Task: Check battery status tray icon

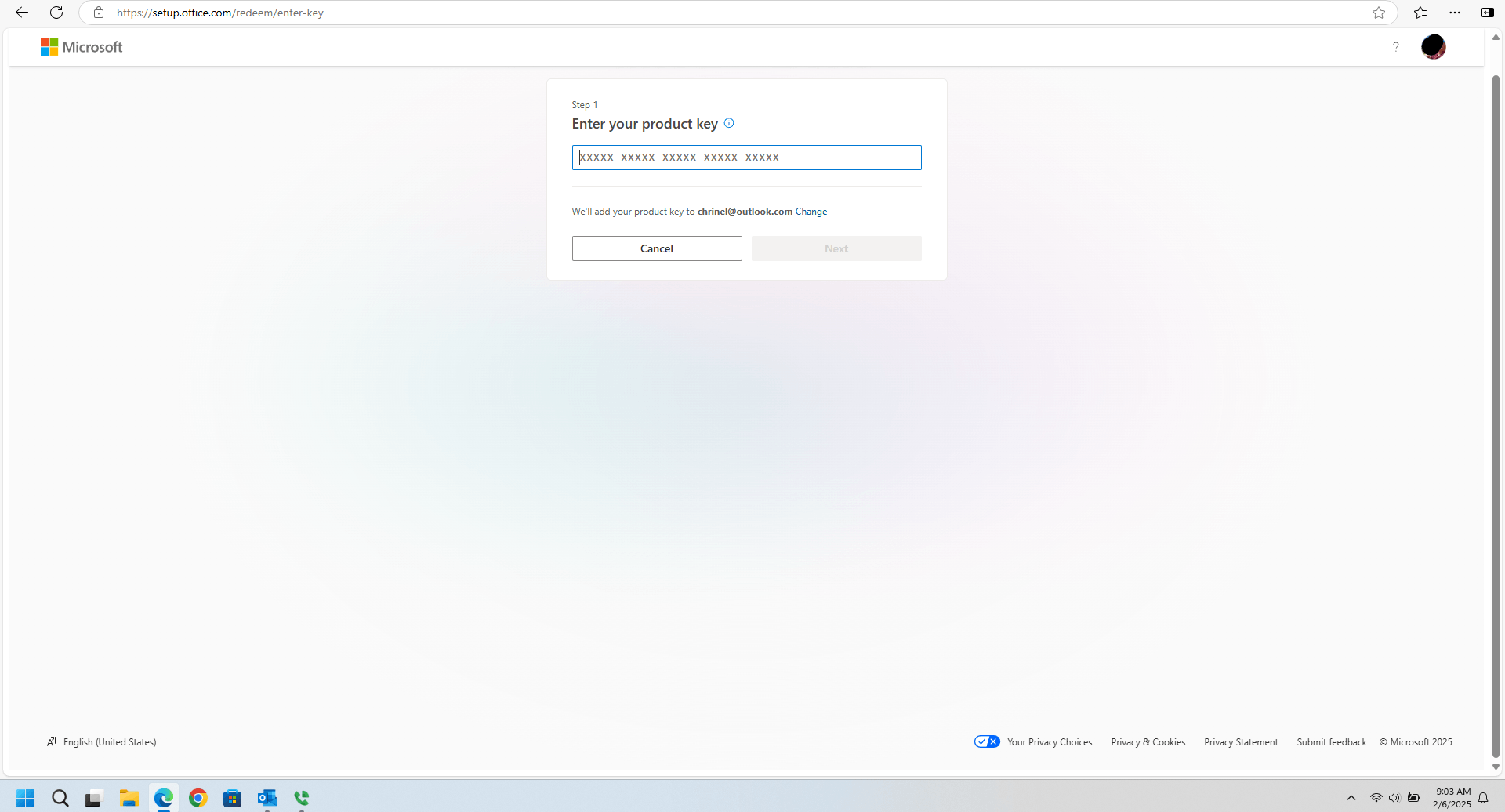Action: tap(1414, 798)
